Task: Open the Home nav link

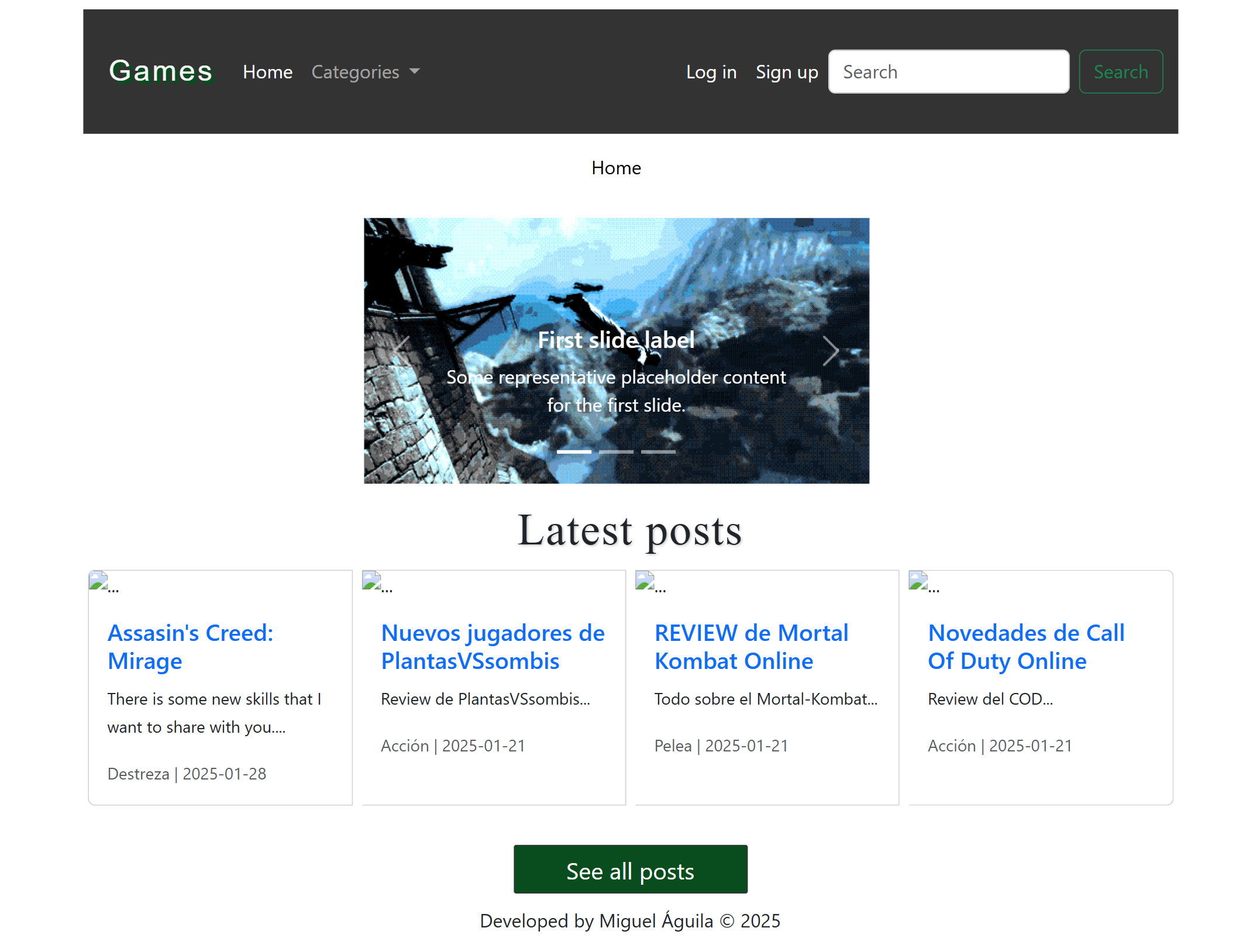Action: (x=267, y=72)
